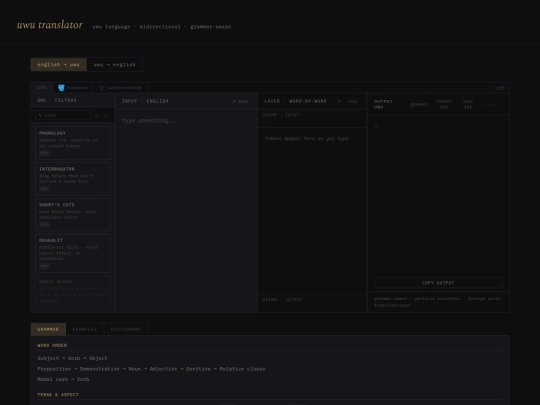Click the first small icon beside filter search

[x=97, y=115]
